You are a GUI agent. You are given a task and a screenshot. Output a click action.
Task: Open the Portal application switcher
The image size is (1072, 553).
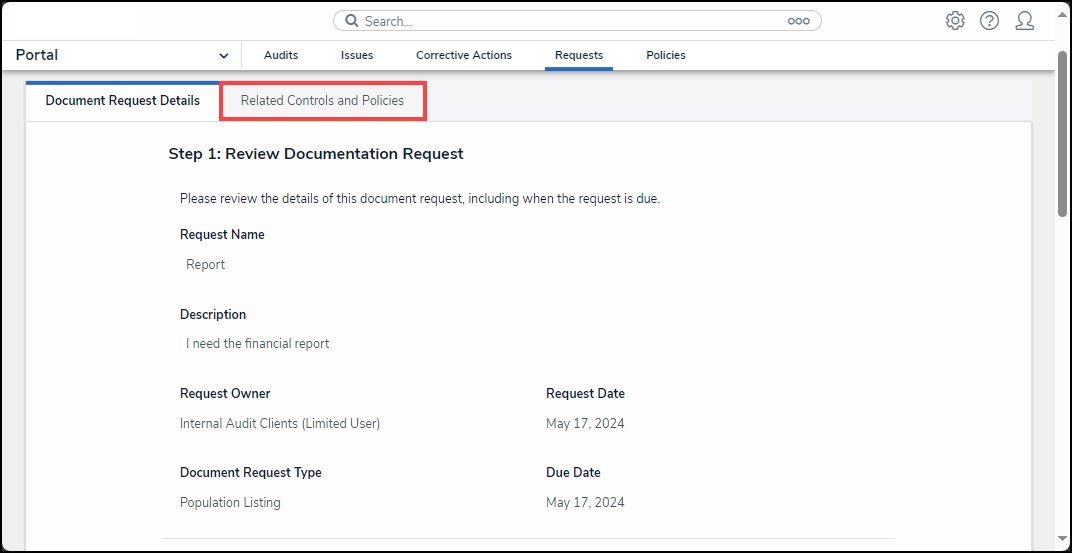120,55
